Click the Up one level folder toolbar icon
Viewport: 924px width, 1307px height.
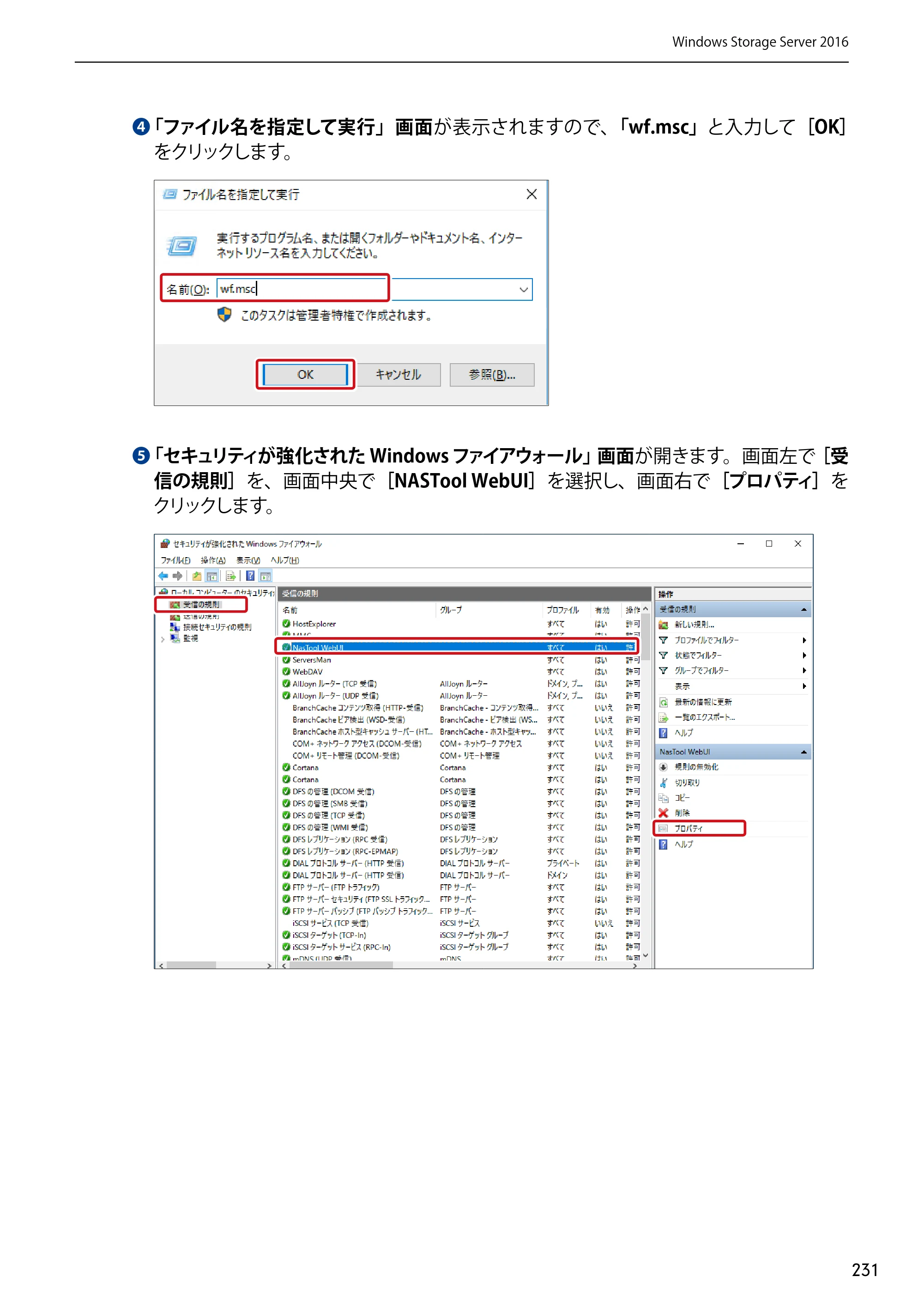point(197,576)
